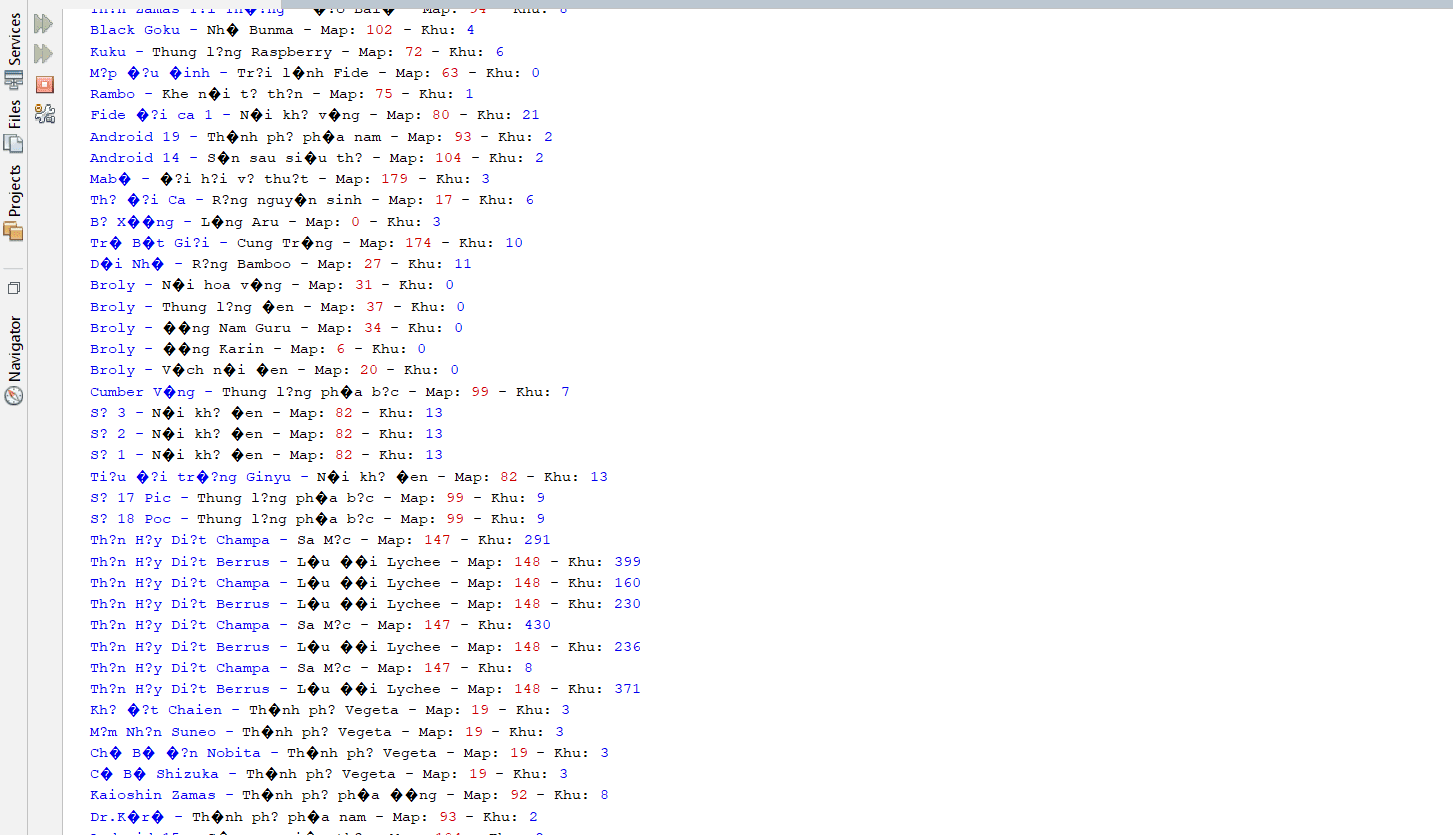
Task: Click the Navigator compass icon
Action: (x=13, y=396)
